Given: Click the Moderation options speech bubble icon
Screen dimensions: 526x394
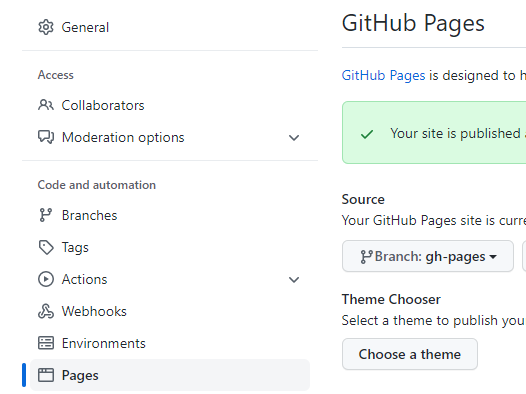Looking at the screenshot, I should click(46, 137).
